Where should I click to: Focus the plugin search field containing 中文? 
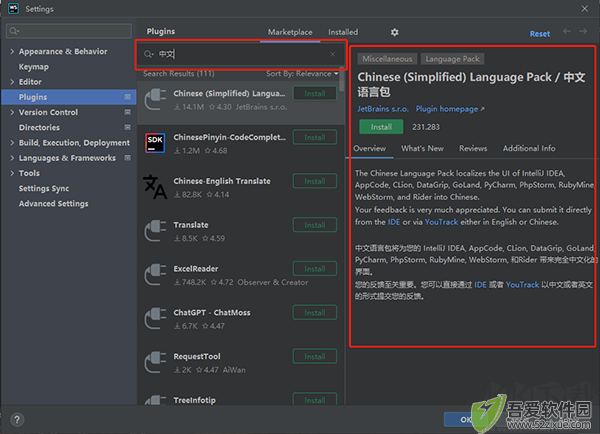tap(241, 54)
